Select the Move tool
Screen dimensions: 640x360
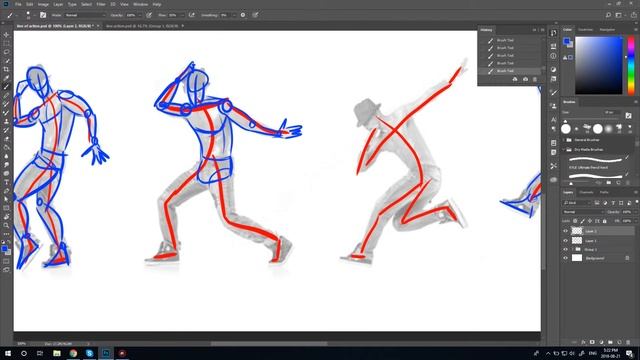tap(6, 35)
